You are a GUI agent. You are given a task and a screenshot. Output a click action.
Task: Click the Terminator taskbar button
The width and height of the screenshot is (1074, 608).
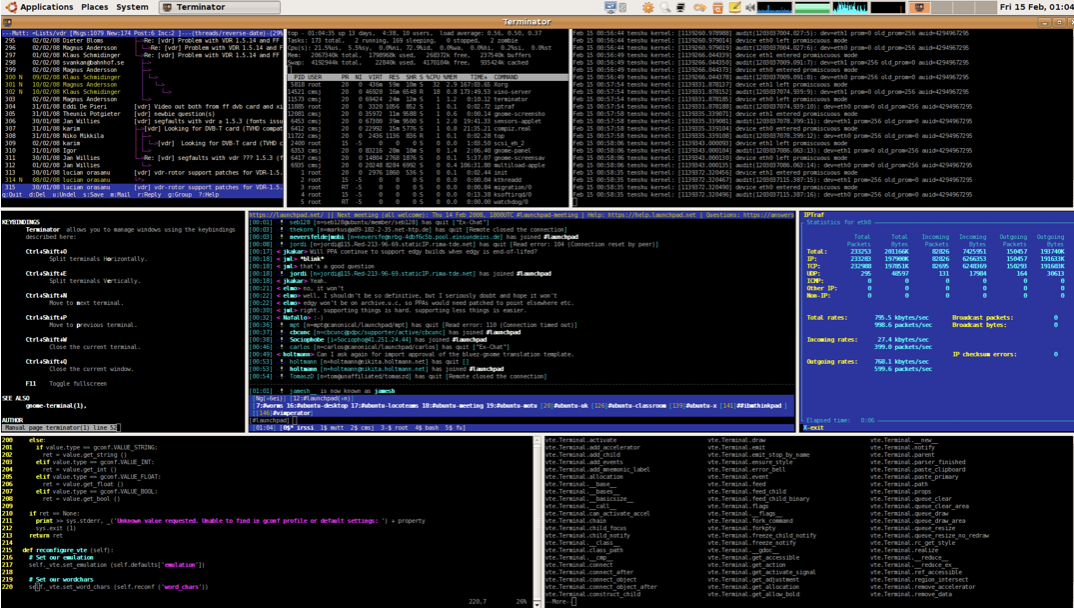point(220,7)
